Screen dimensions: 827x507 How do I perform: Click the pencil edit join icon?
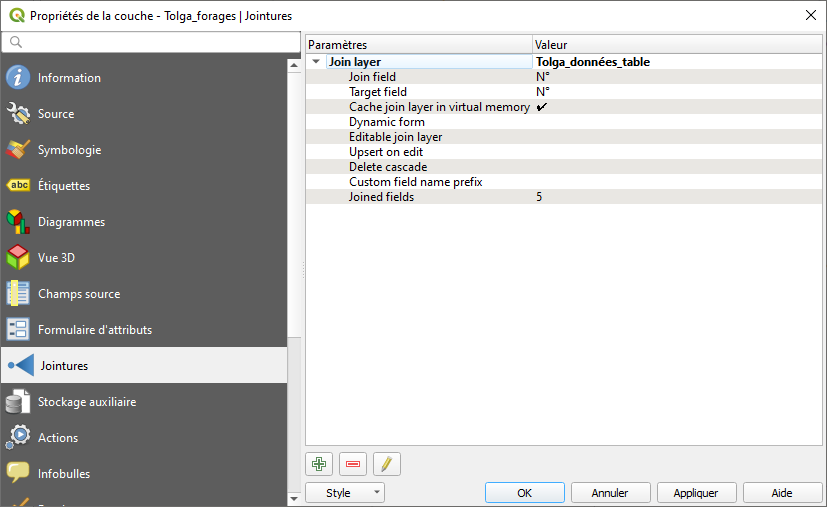[x=387, y=464]
